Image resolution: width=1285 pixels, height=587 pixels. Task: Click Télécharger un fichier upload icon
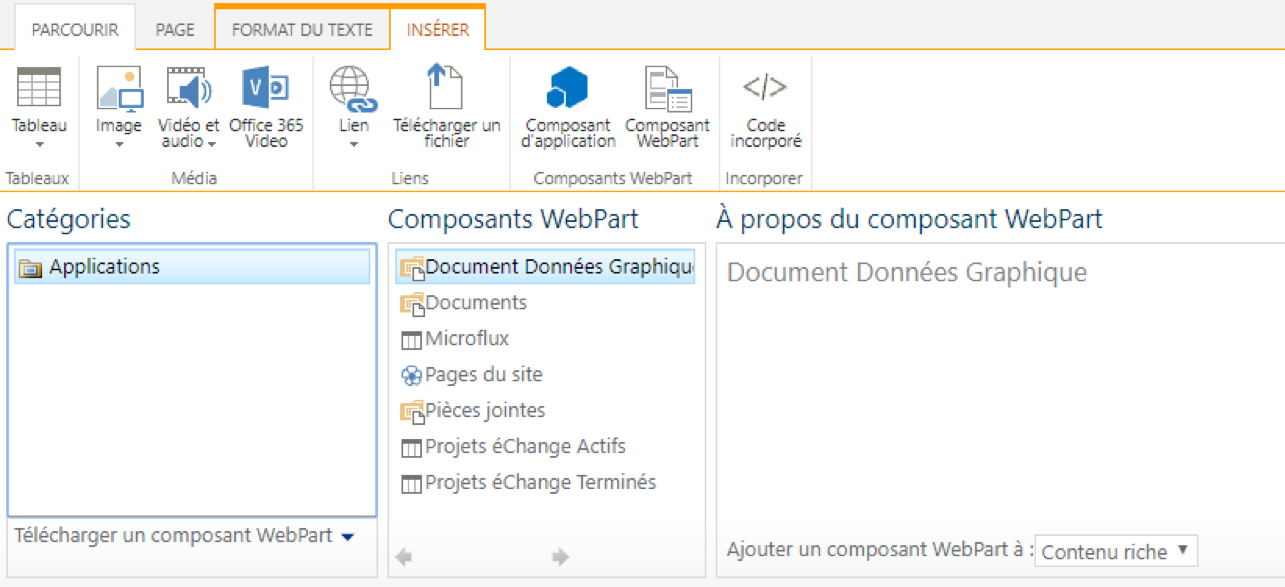click(x=446, y=88)
